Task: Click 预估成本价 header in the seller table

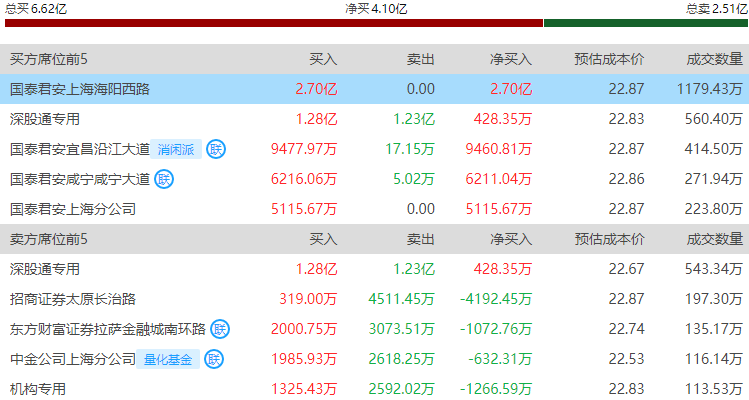Action: [x=609, y=239]
